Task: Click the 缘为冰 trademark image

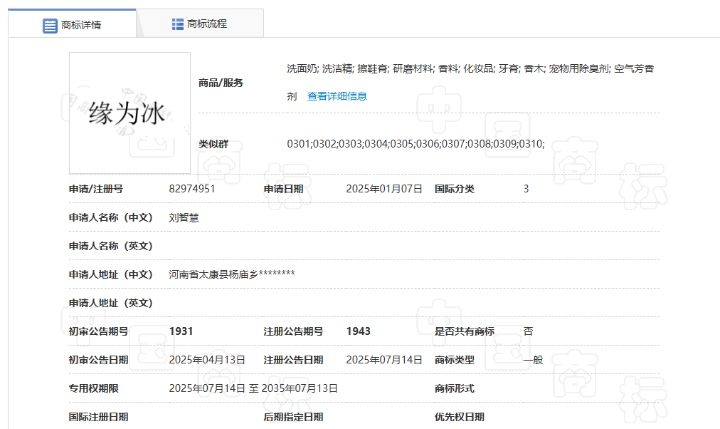Action: (125, 111)
